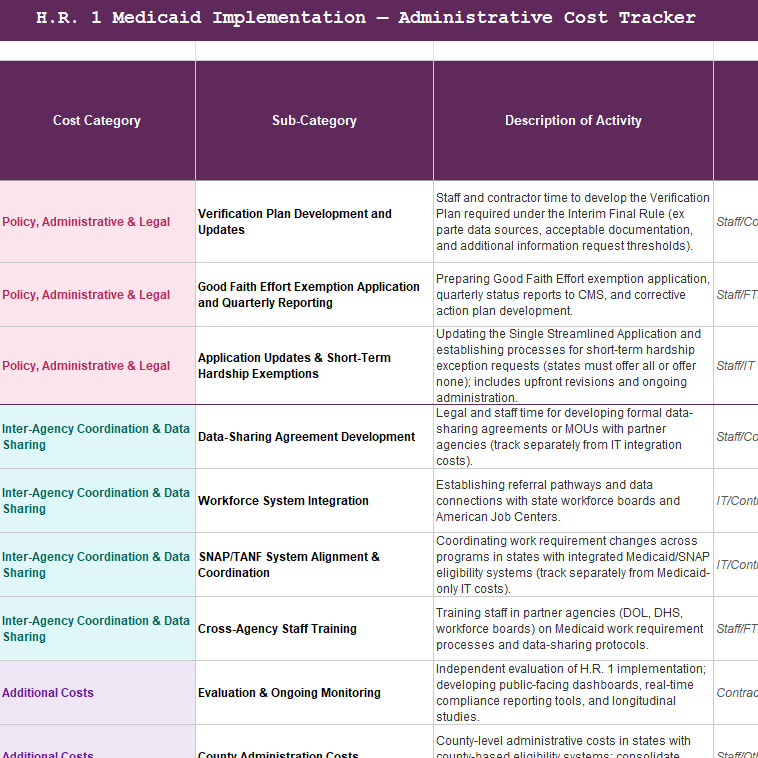Select description starting 'County-level administrative costs'
Viewport: 758px width, 758px height.
click(x=573, y=742)
